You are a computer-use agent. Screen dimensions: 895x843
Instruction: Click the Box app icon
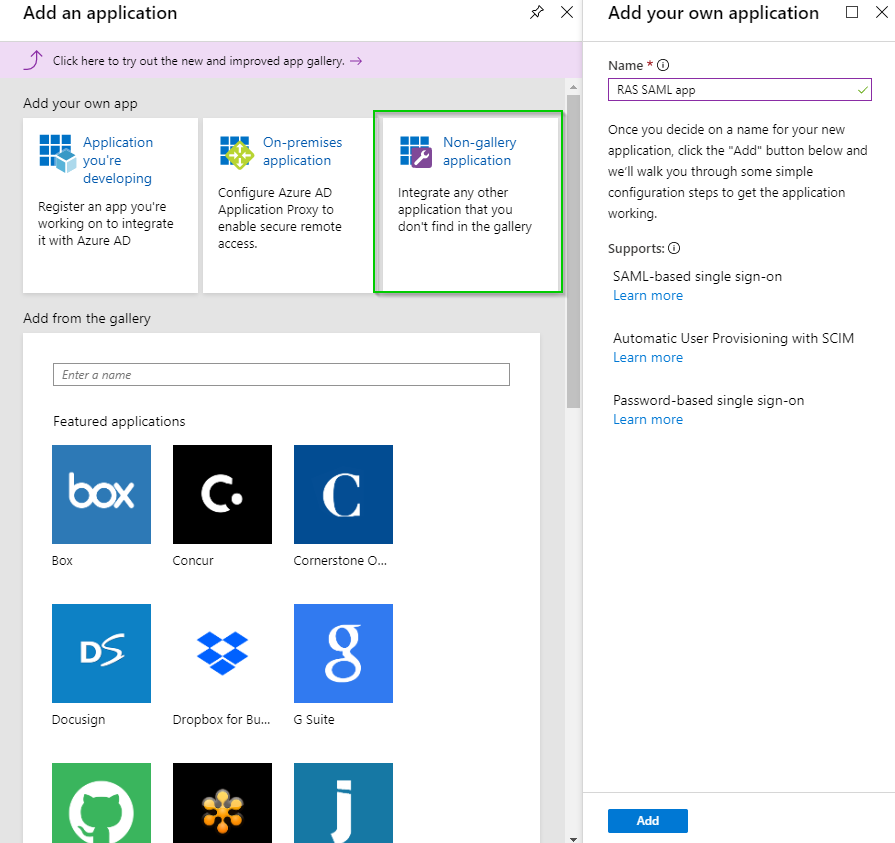point(101,494)
